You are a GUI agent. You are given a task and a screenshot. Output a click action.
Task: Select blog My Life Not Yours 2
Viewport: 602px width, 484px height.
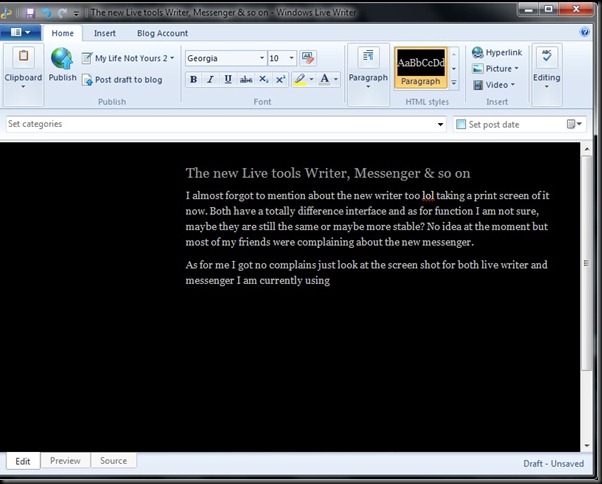point(129,58)
